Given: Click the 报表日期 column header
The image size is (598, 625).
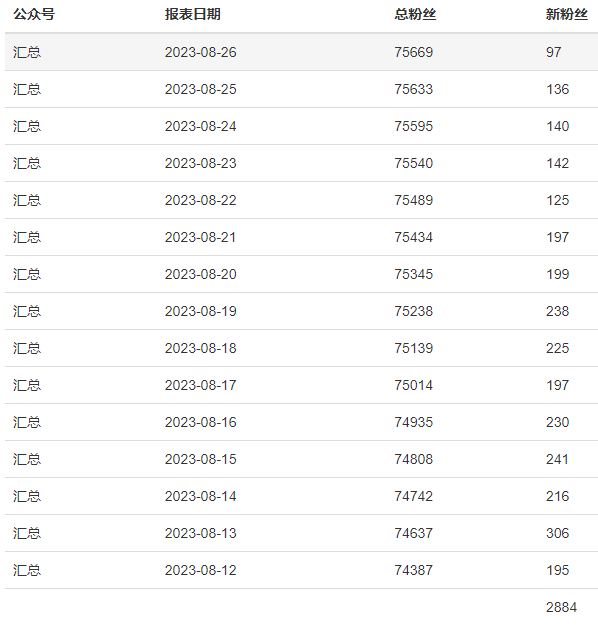Looking at the screenshot, I should pyautogui.click(x=193, y=14).
